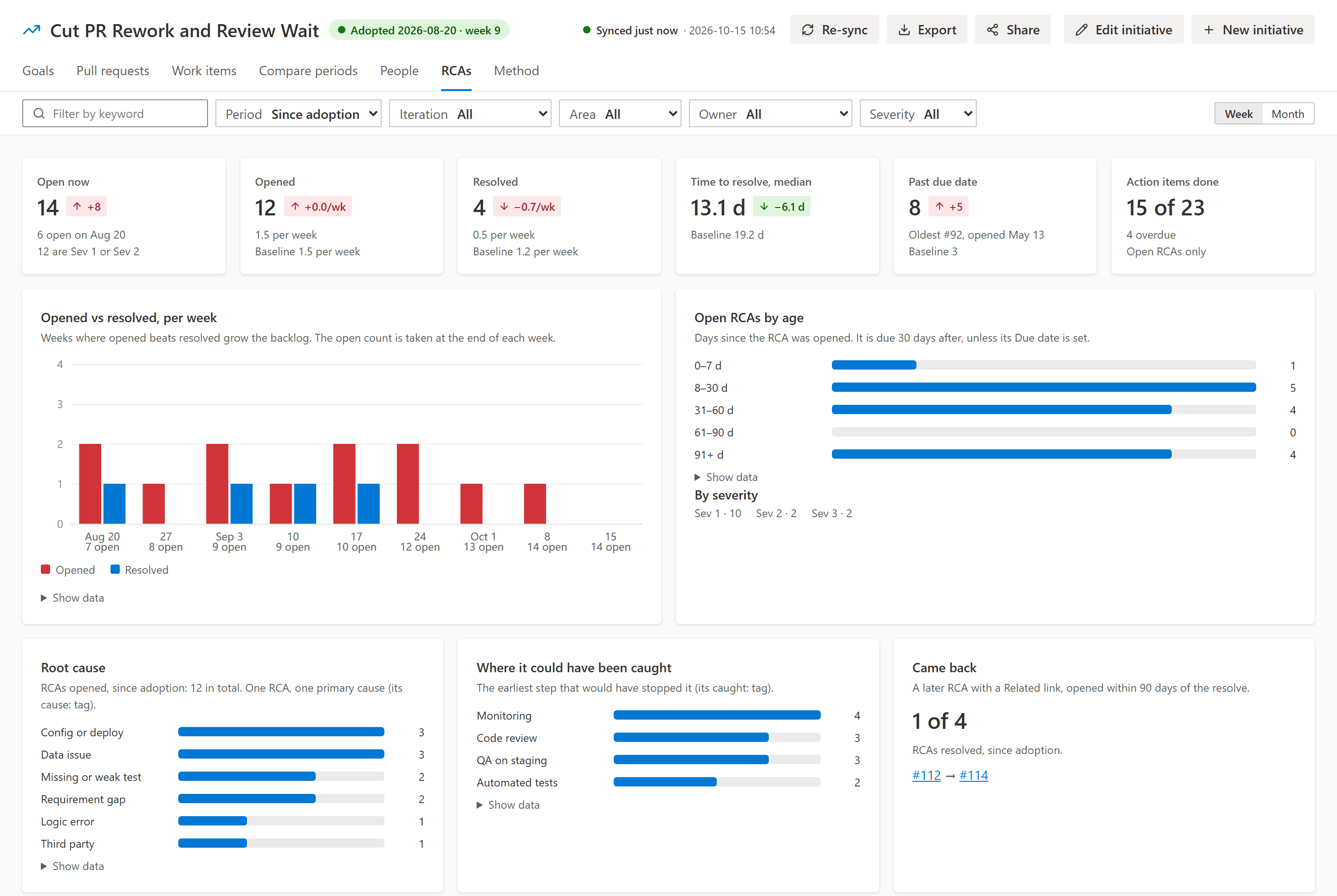Open the Severity filter dropdown
This screenshot has height=896, width=1337.
pos(918,114)
